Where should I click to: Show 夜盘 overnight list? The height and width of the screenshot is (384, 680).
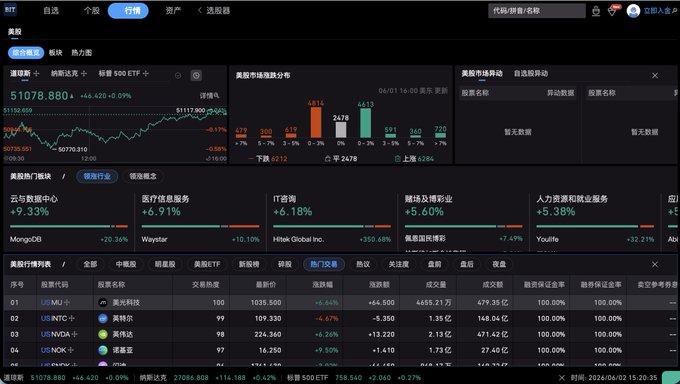[499, 264]
